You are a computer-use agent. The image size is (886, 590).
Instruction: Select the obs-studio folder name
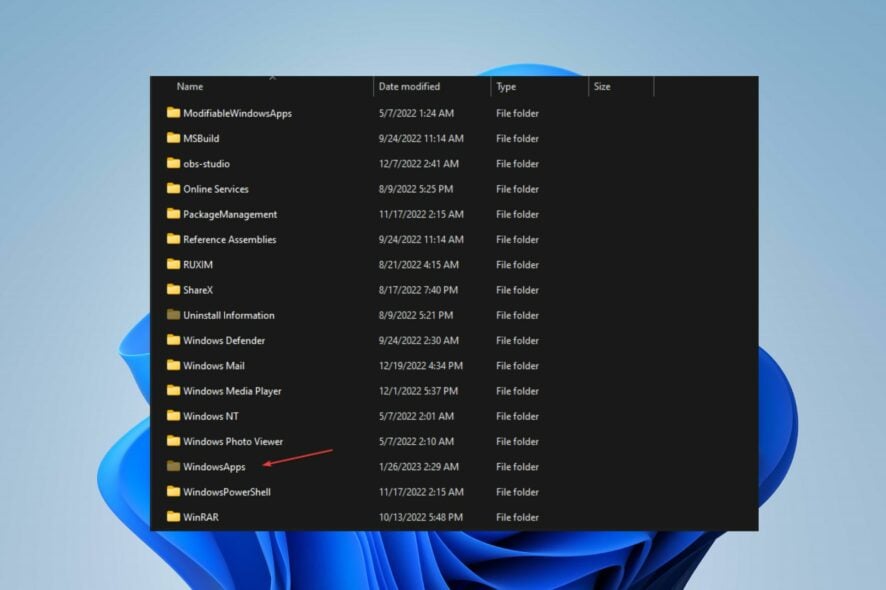click(x=206, y=164)
